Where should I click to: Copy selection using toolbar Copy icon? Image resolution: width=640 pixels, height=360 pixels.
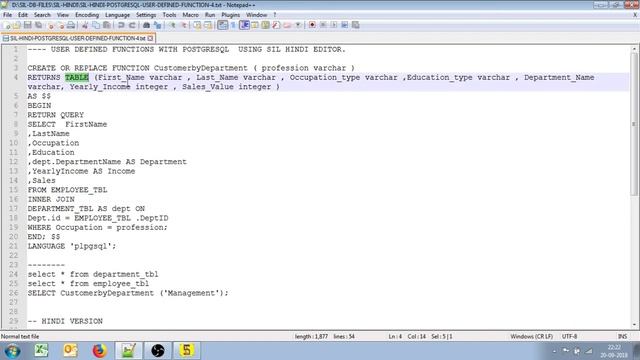coord(96,25)
